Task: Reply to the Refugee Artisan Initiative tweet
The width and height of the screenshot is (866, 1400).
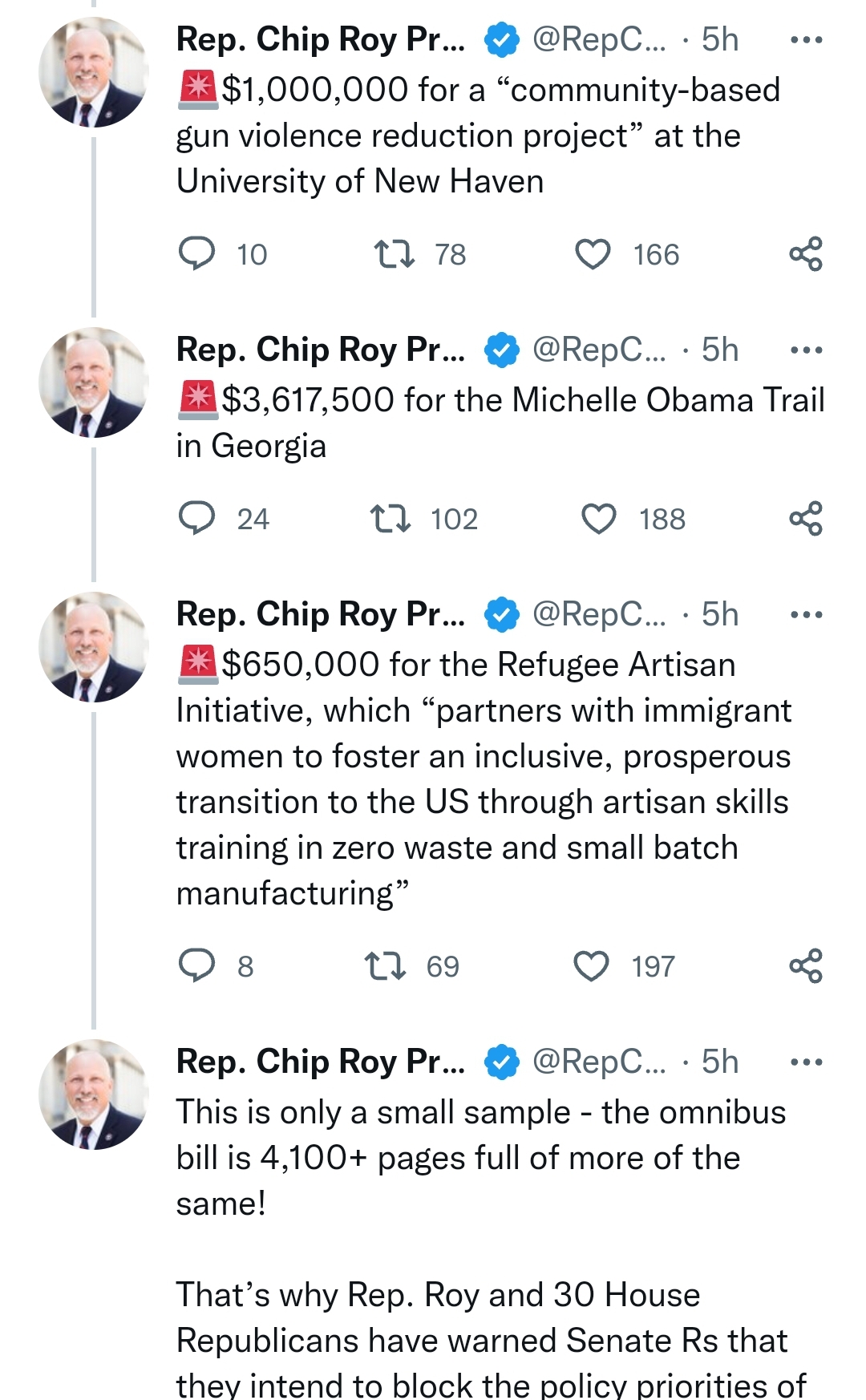Action: [x=196, y=965]
